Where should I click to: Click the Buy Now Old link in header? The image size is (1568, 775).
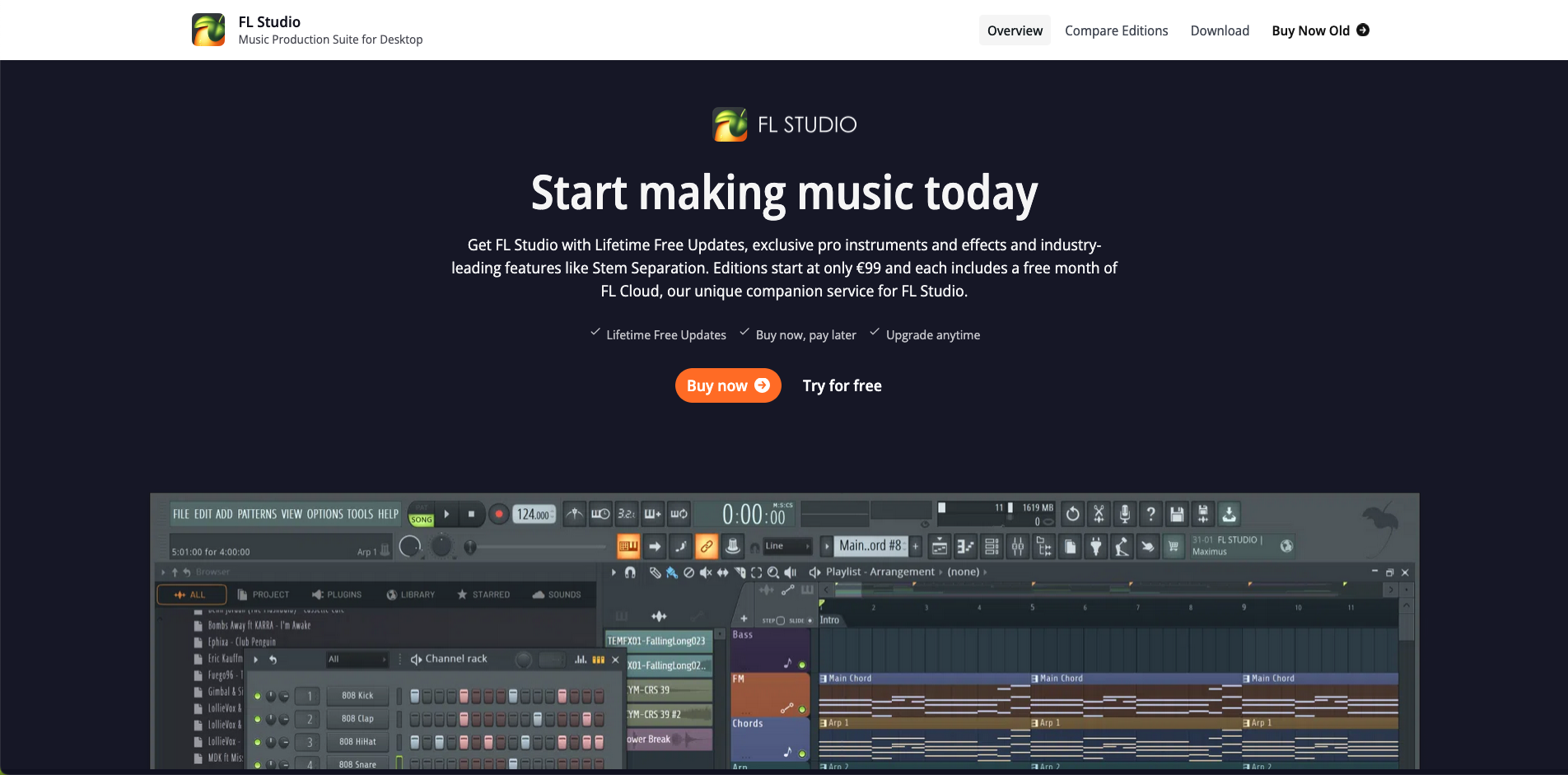(x=1320, y=30)
